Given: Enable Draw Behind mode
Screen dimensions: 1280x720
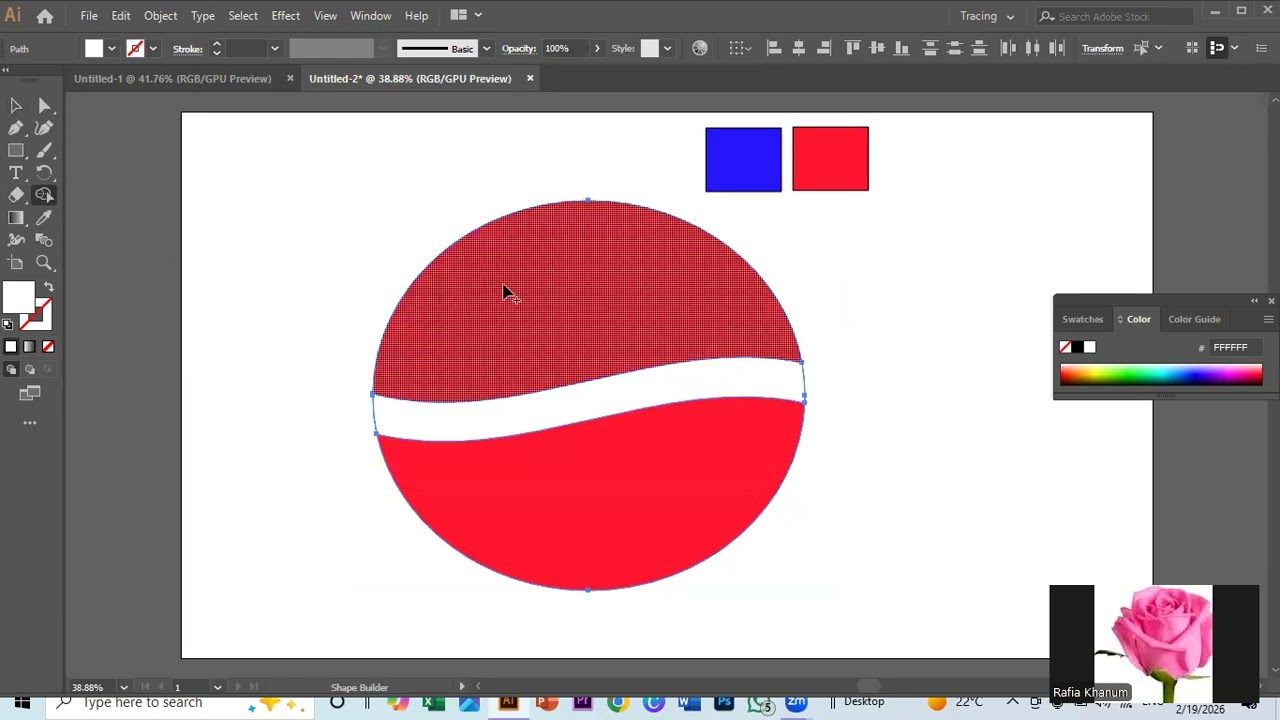Looking at the screenshot, I should click(x=29, y=369).
